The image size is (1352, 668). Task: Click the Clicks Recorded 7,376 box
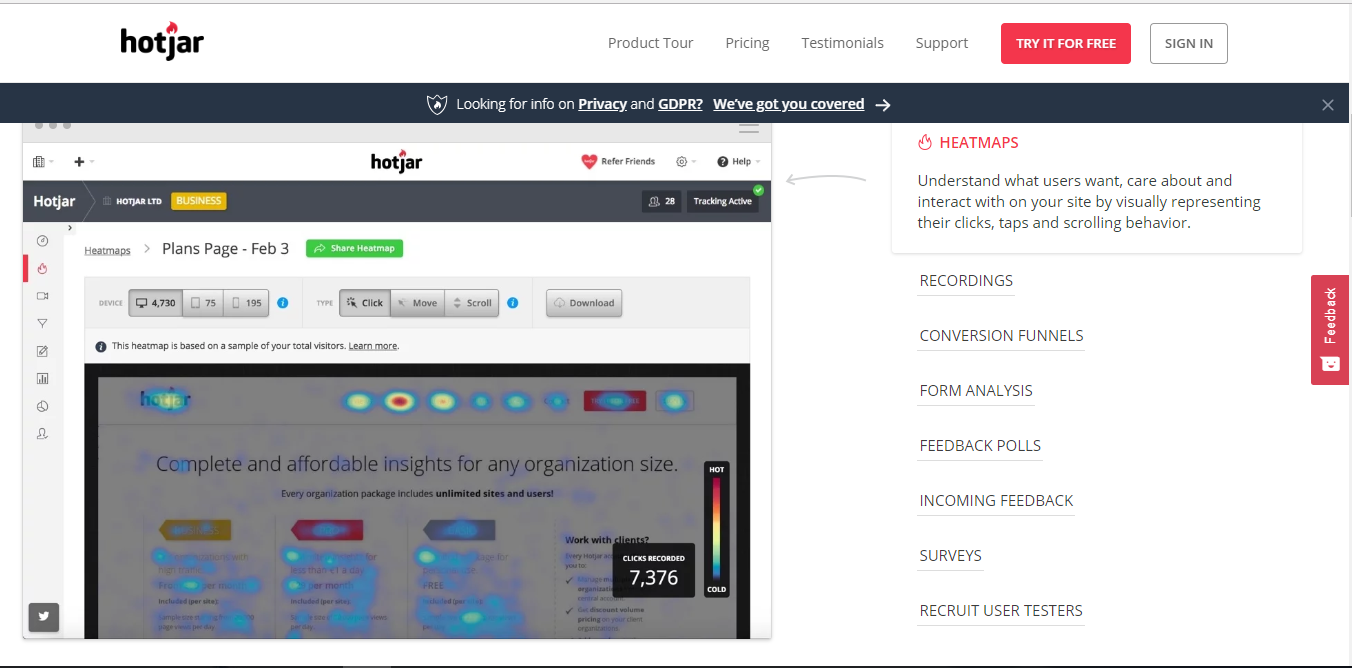(654, 570)
